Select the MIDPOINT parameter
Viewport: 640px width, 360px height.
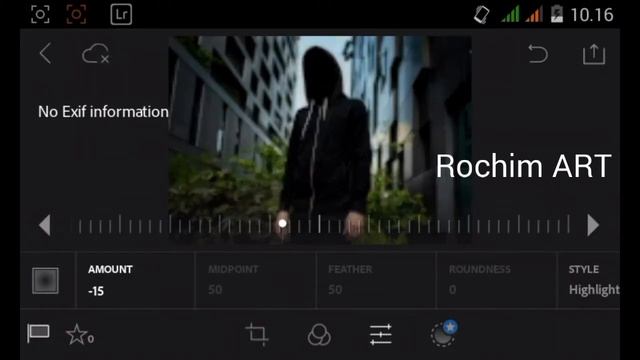256,280
